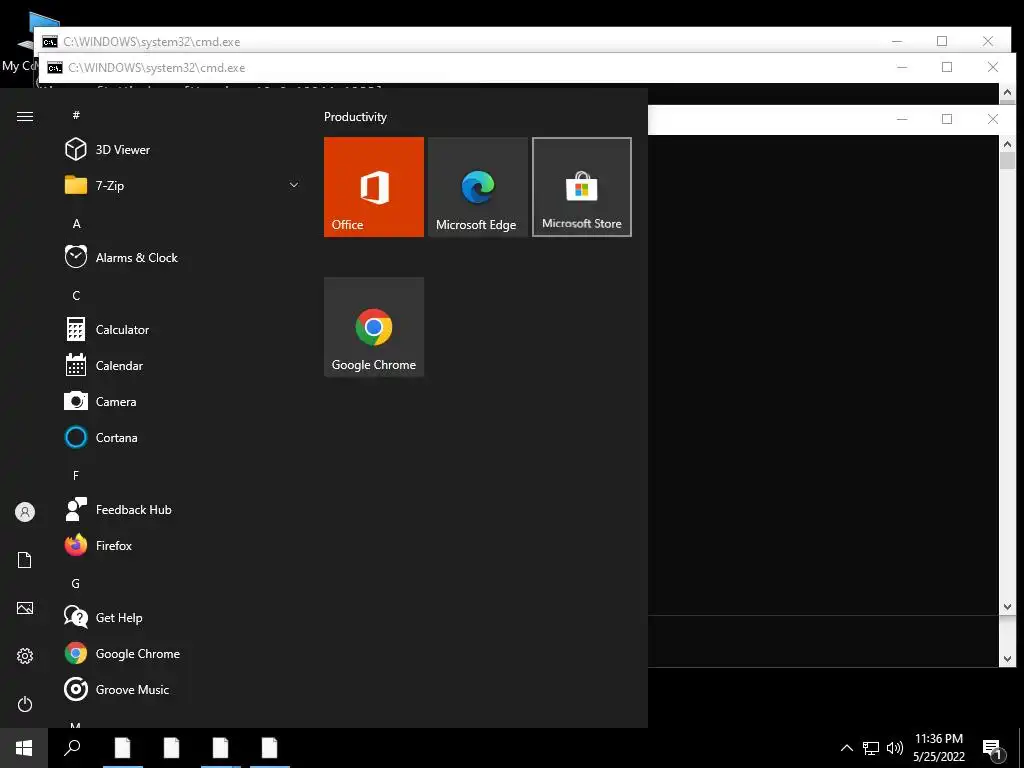Click the Office tile

click(374, 187)
